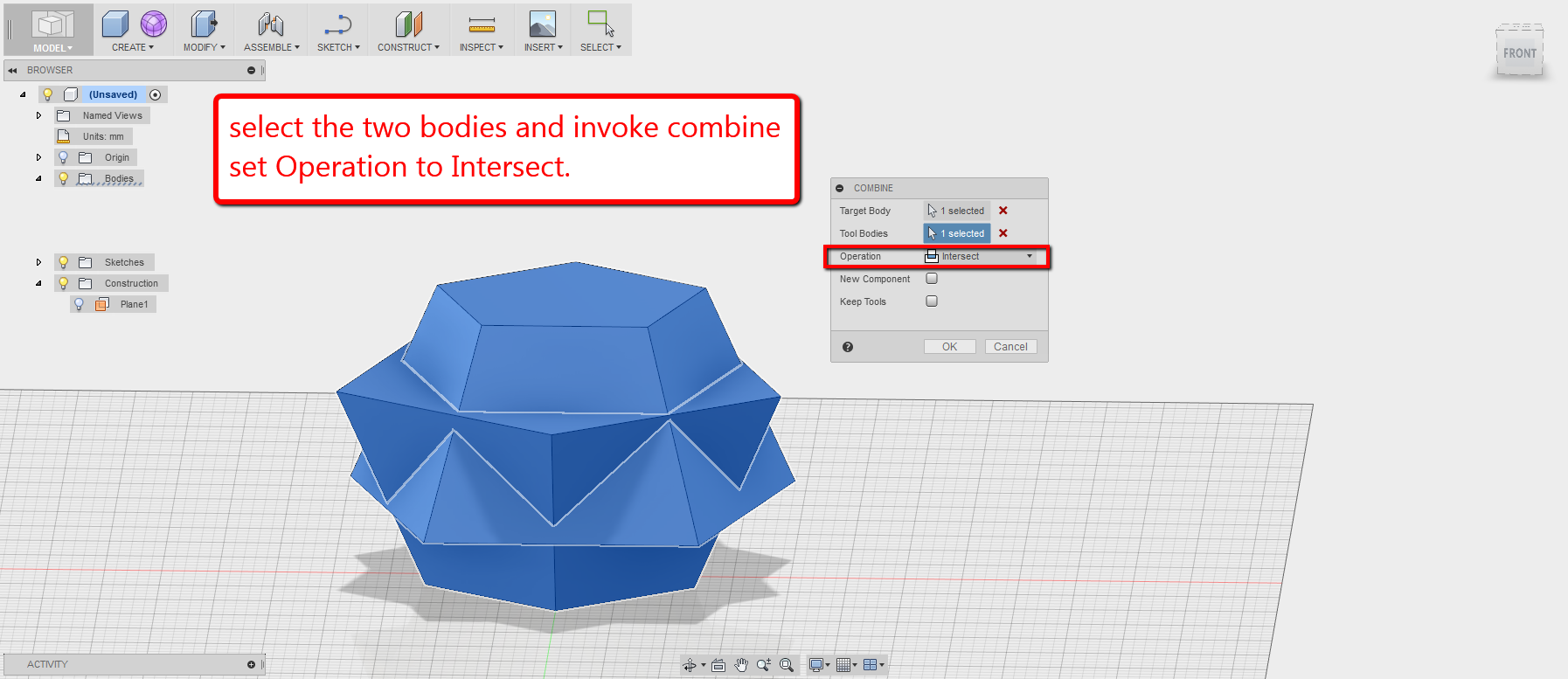The width and height of the screenshot is (1568, 679).
Task: Open the MODEL workspace menu
Action: pos(52,48)
